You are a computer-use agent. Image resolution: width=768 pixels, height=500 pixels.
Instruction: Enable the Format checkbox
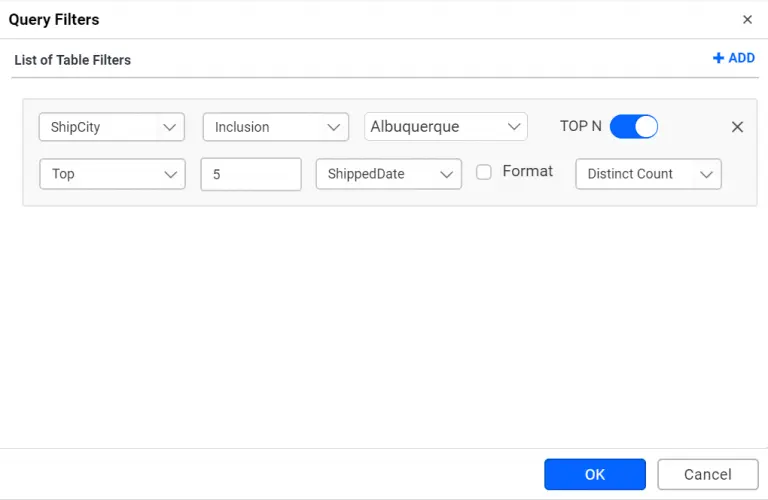click(484, 172)
